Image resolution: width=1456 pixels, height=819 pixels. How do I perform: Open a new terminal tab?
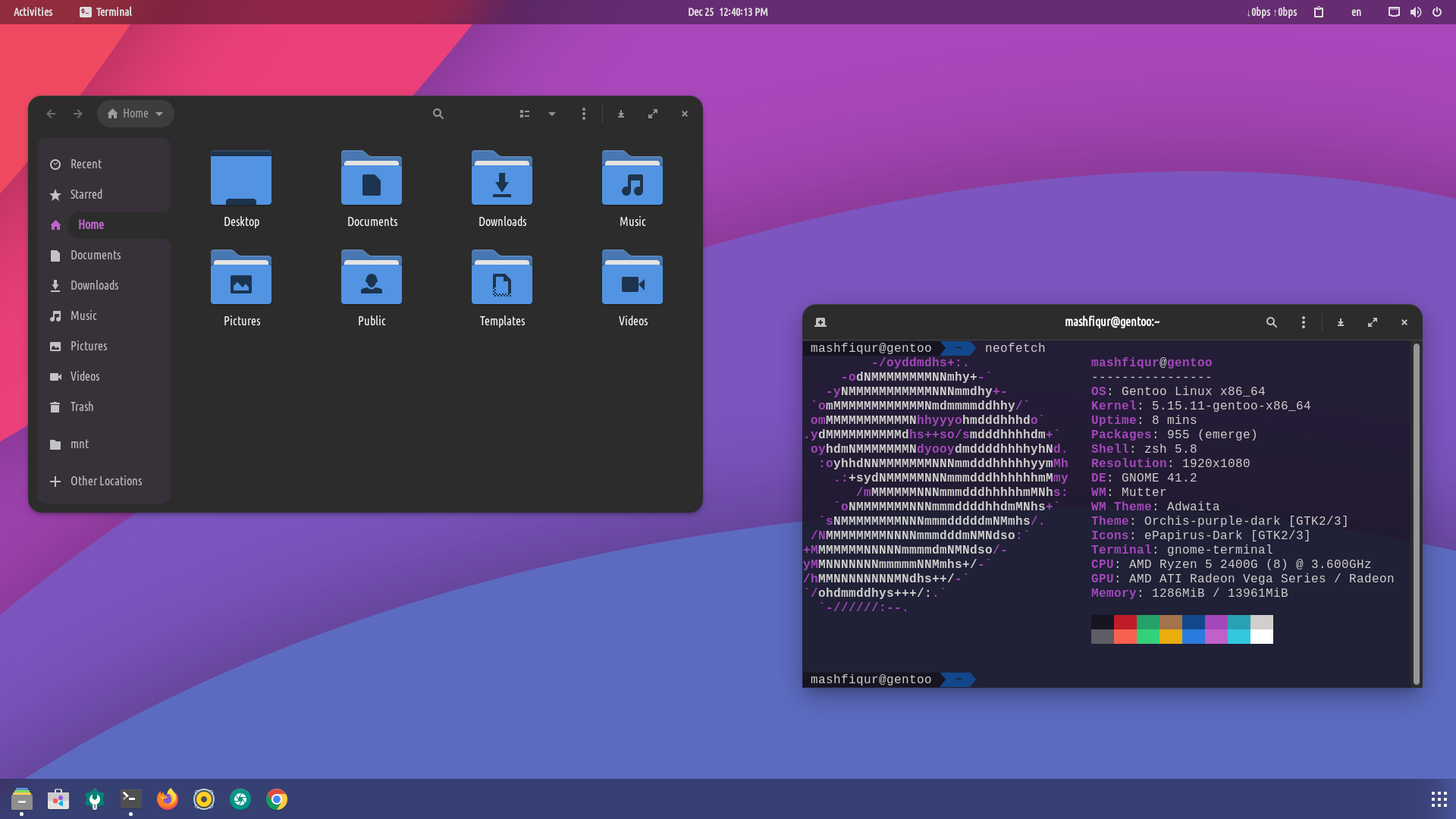point(820,322)
